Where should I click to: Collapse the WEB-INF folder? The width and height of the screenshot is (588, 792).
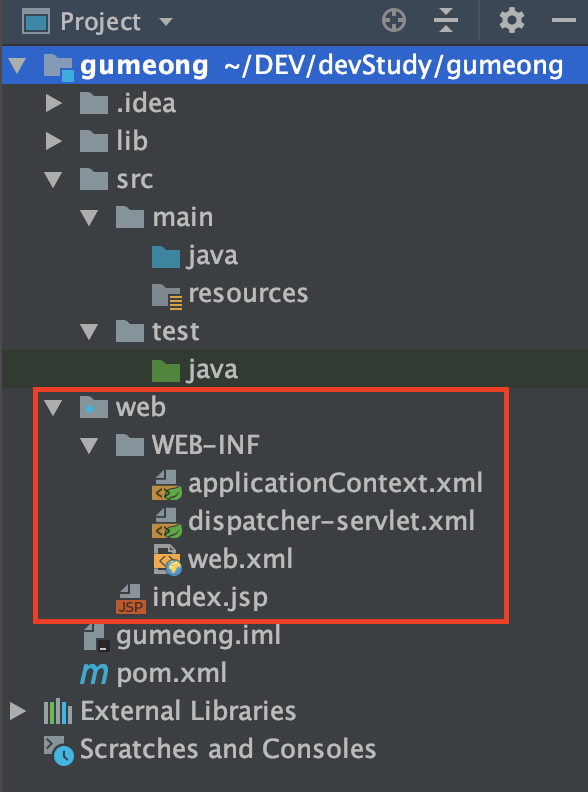[x=89, y=446]
